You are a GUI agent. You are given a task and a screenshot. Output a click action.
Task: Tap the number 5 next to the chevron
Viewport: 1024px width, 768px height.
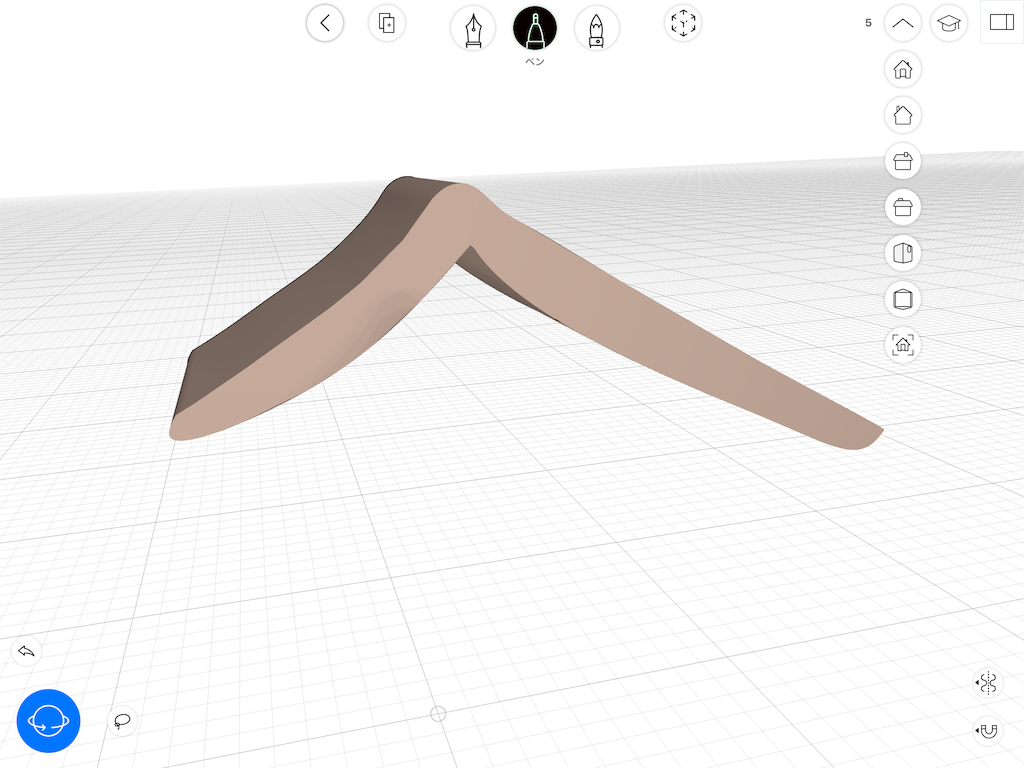click(868, 23)
